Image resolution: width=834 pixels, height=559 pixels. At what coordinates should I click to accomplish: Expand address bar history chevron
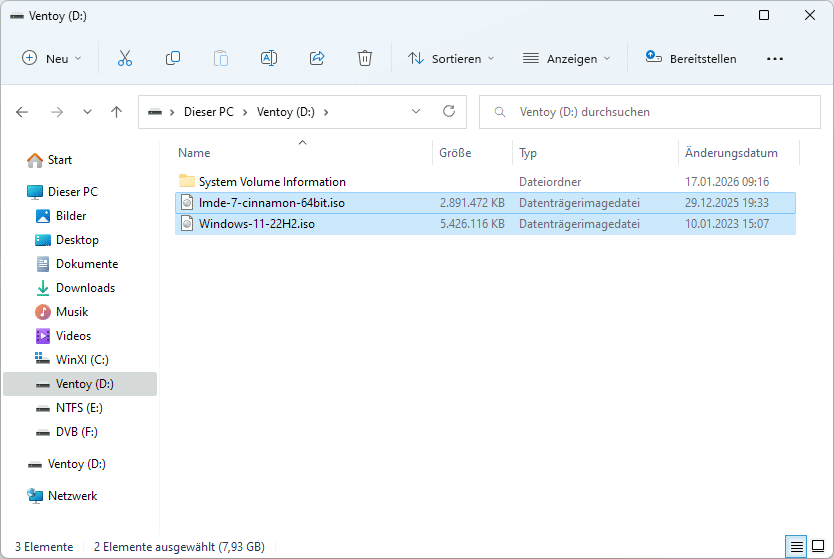pos(416,112)
